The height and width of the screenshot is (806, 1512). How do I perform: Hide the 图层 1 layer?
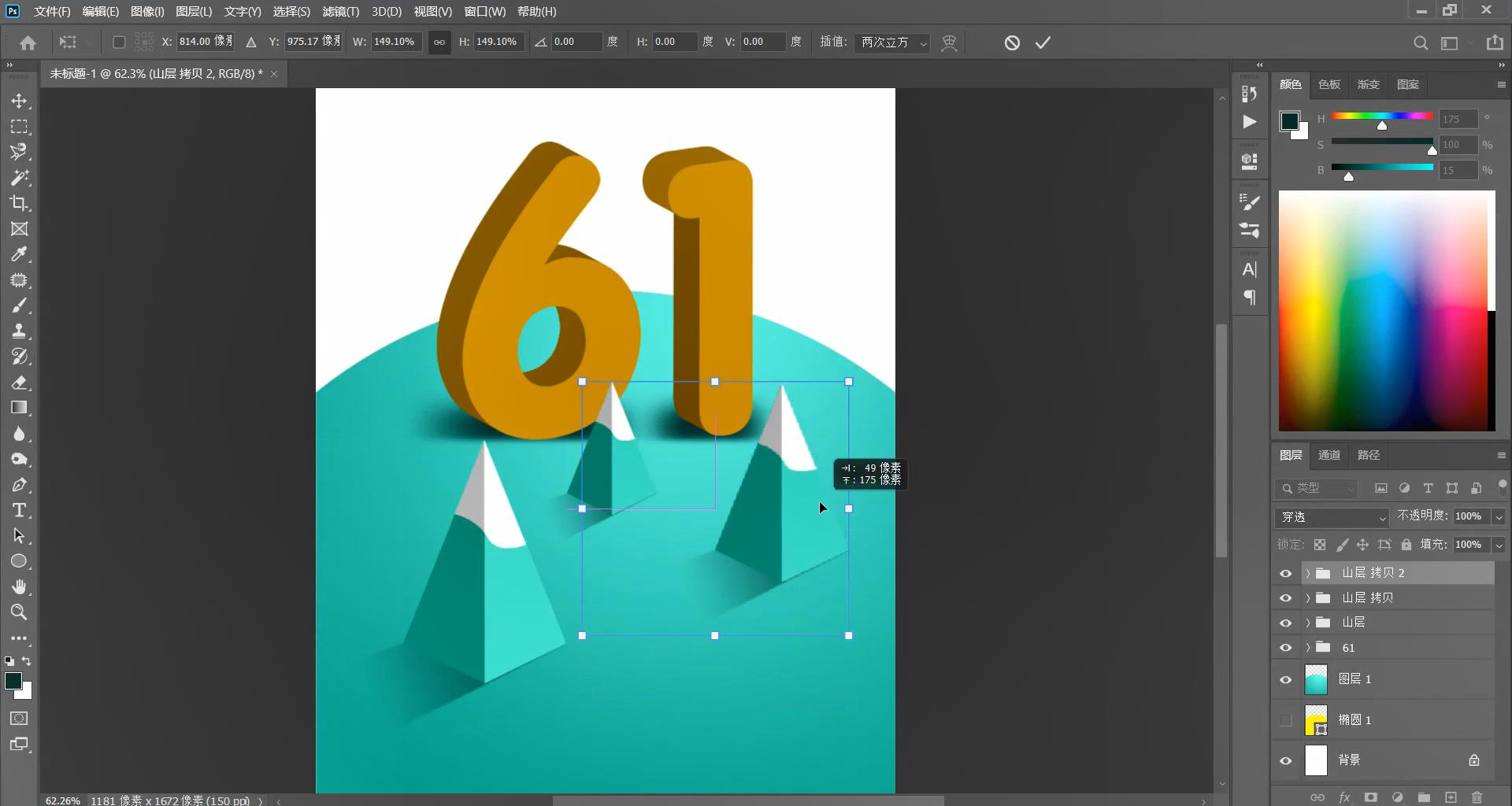[x=1286, y=679]
